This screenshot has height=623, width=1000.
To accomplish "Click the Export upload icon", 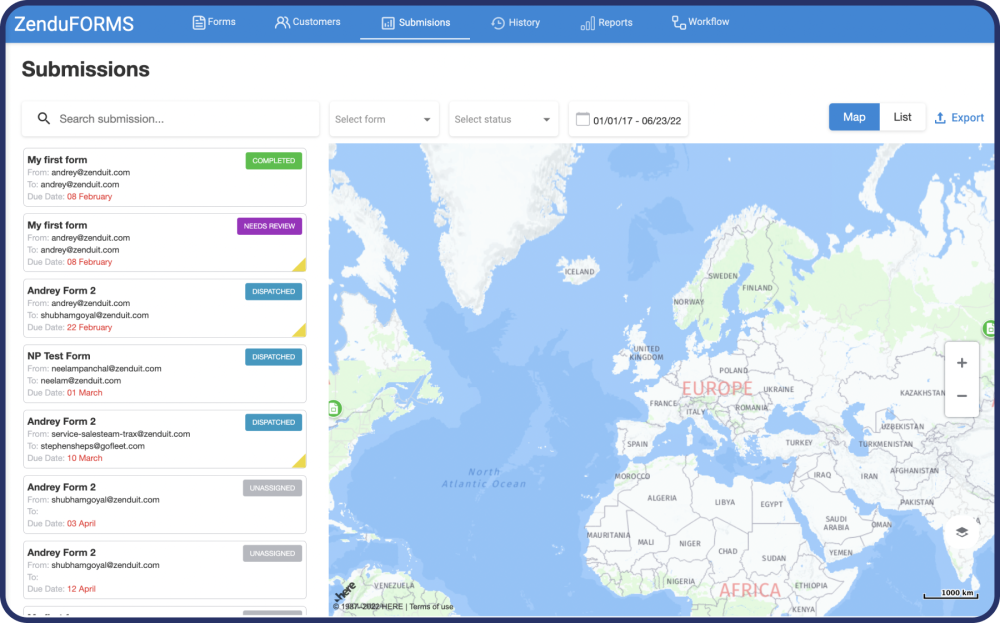I will (940, 118).
